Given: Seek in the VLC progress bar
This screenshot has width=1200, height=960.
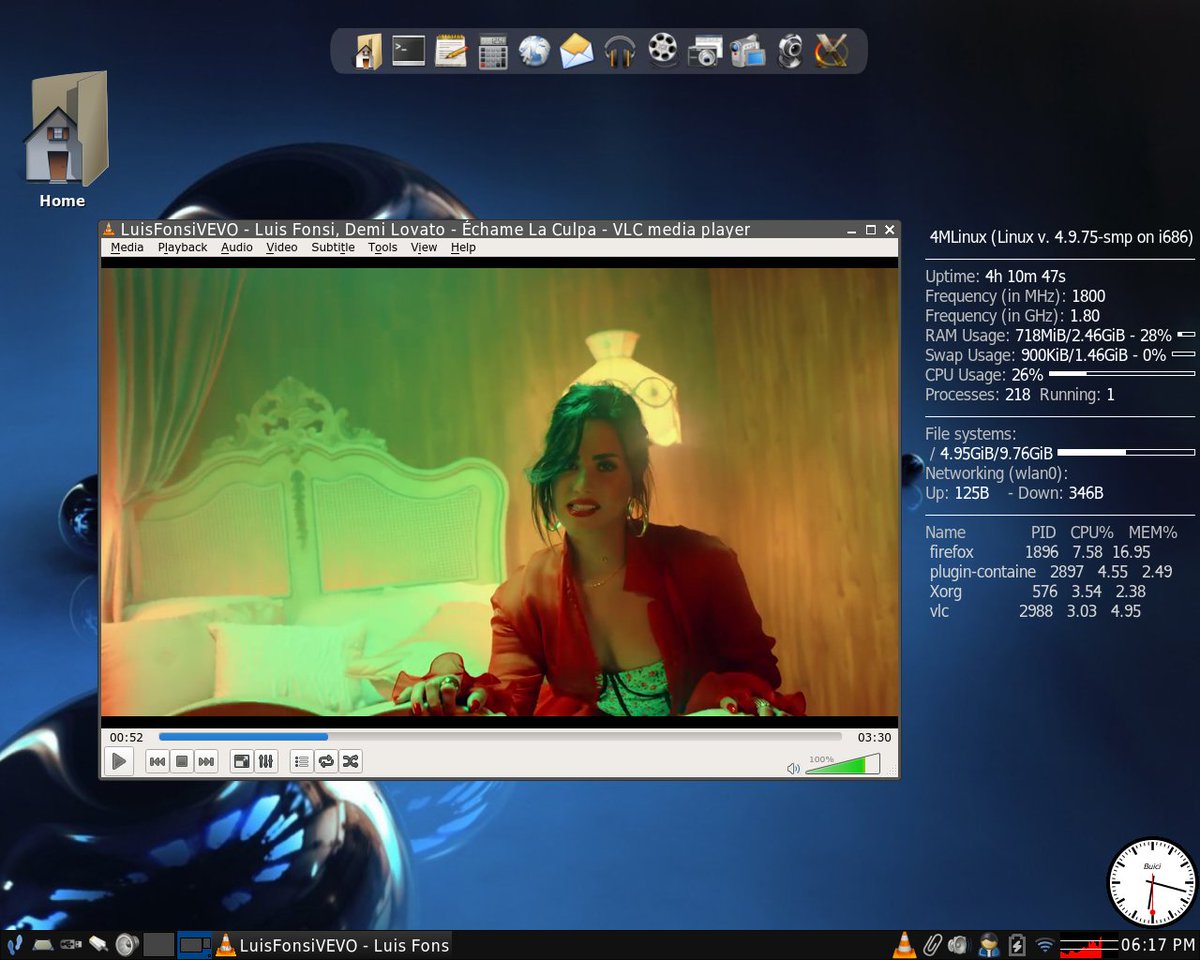Looking at the screenshot, I should pos(500,737).
